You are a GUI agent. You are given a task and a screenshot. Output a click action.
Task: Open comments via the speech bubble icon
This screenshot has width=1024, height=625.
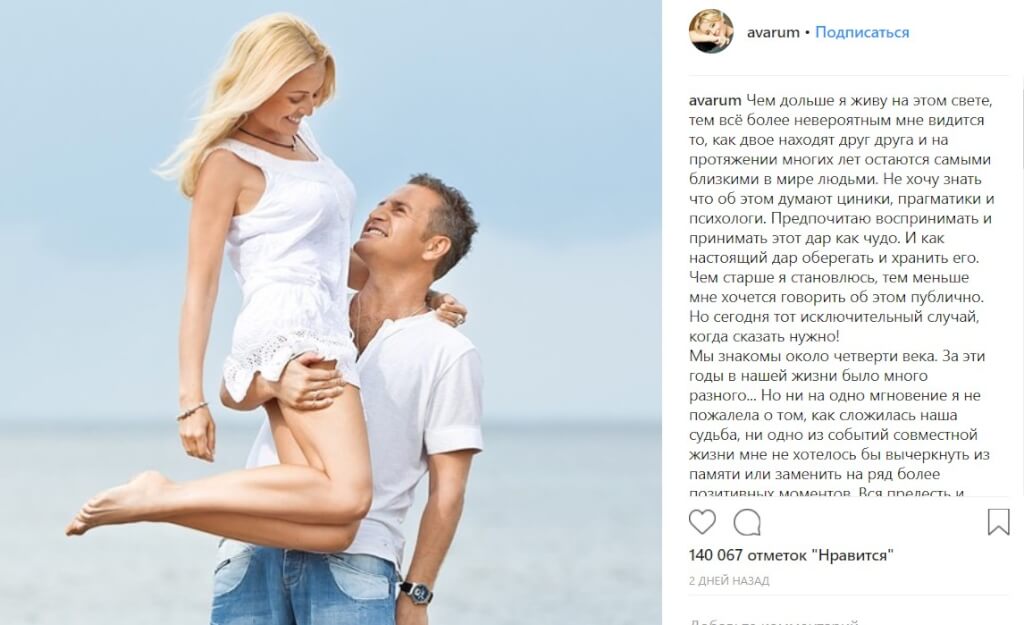[x=746, y=522]
